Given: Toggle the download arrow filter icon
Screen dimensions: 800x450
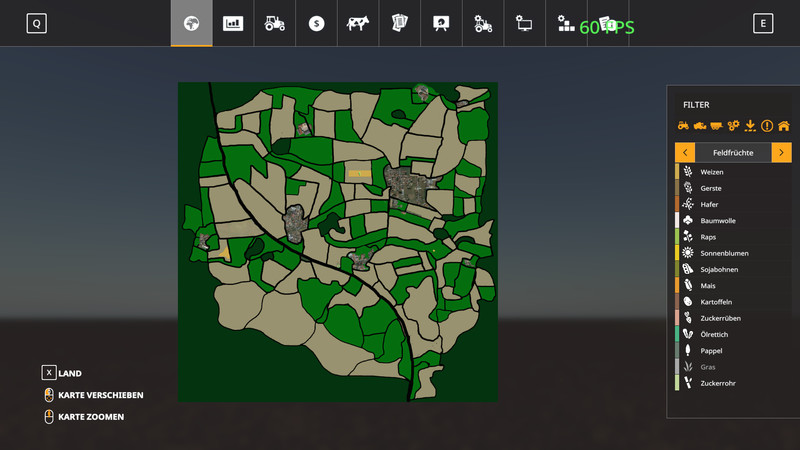Looking at the screenshot, I should click(750, 126).
